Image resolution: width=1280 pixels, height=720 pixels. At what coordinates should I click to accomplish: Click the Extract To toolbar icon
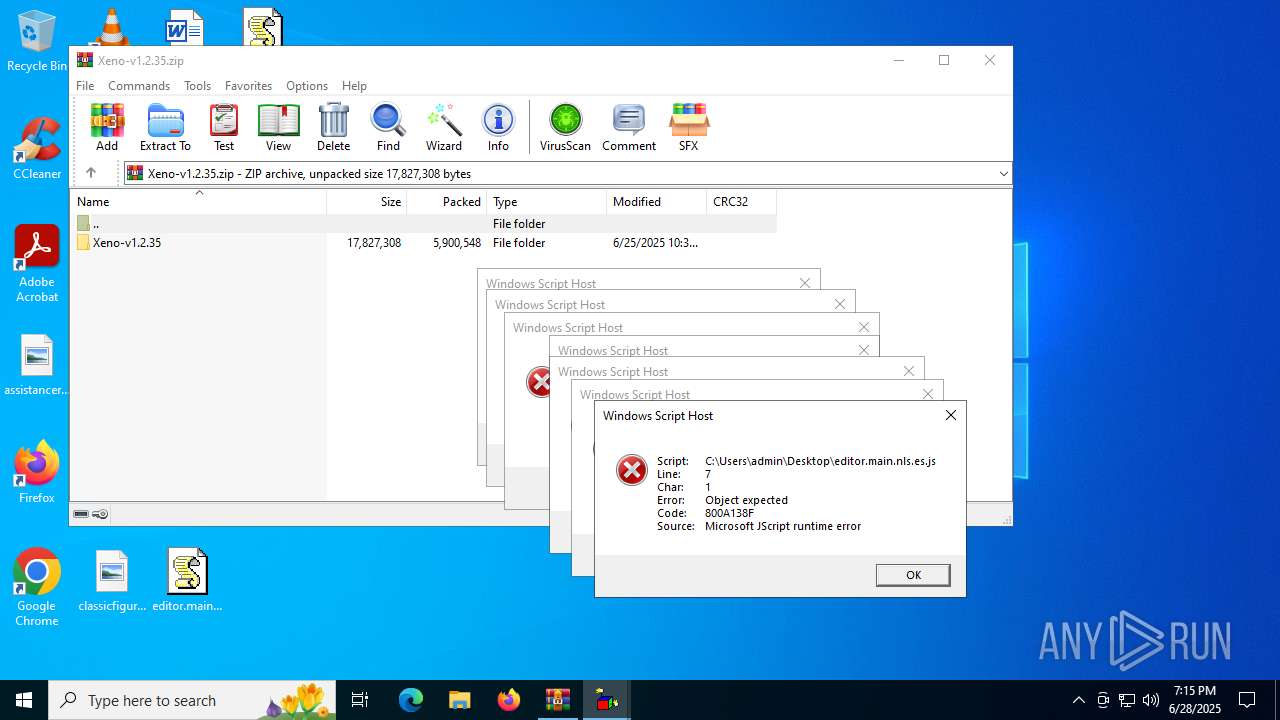pyautogui.click(x=165, y=127)
